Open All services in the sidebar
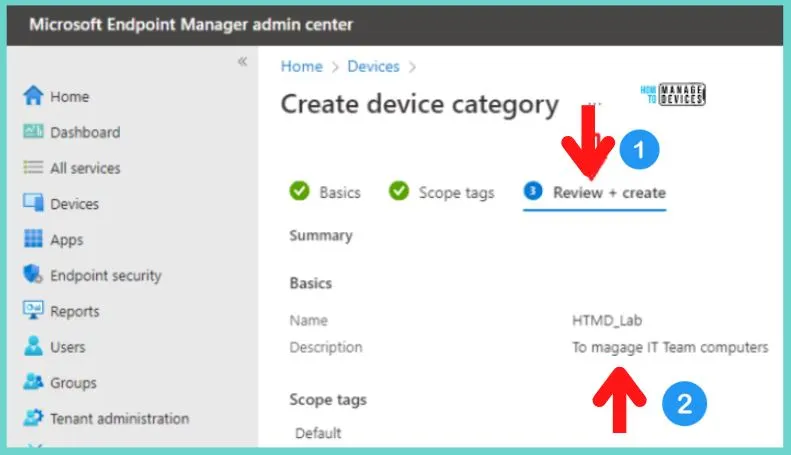Screen dimensions: 791x455 85,168
